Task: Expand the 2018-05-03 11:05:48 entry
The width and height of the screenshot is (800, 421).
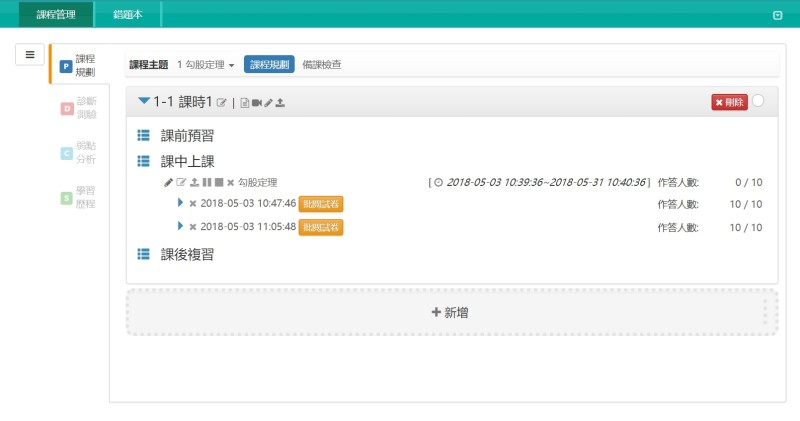Action: [181, 227]
